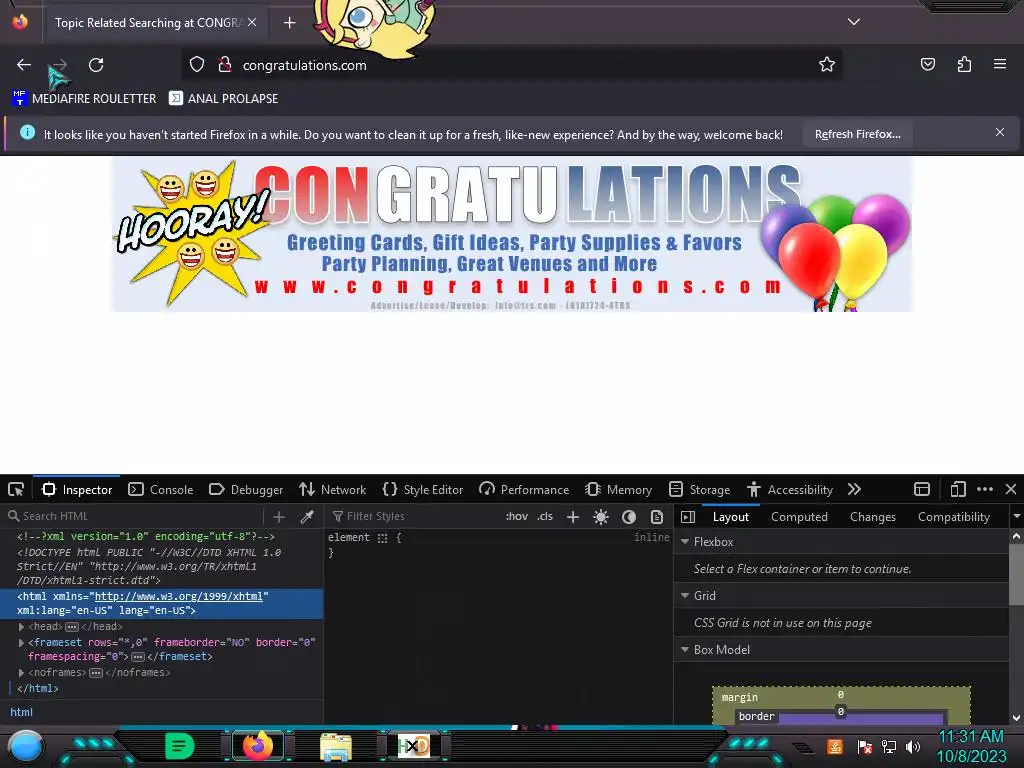This screenshot has width=1024, height=768.
Task: Add a new style rule
Action: coord(573,517)
